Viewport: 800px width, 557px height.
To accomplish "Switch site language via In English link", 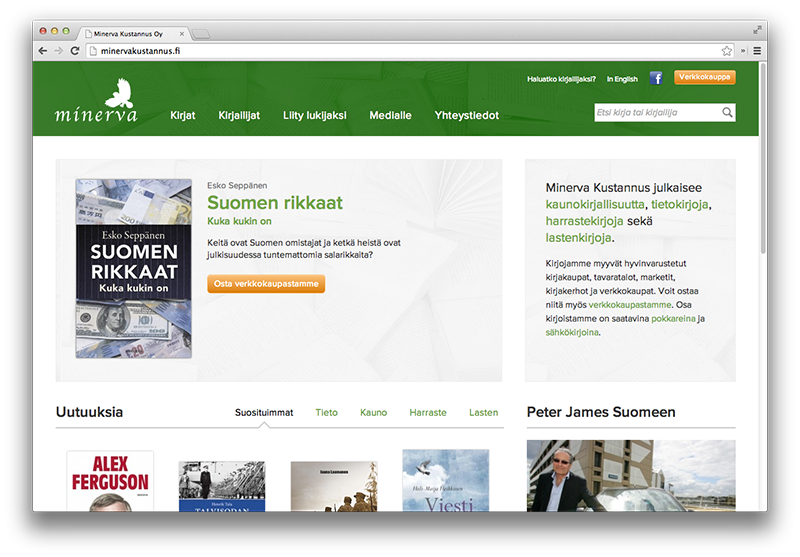I will point(622,79).
